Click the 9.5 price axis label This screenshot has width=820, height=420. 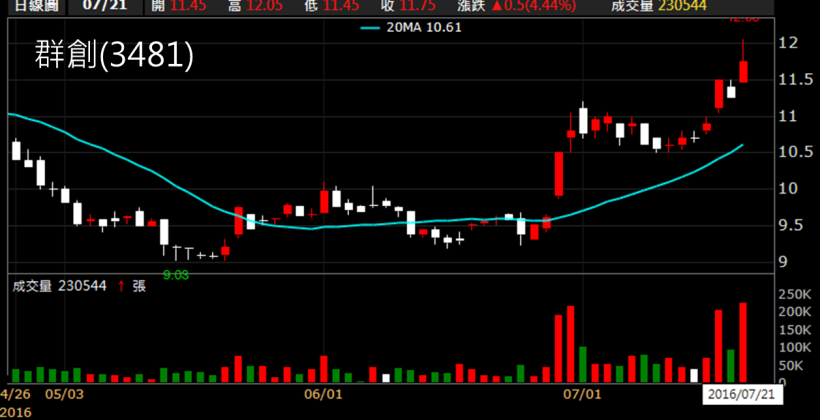pyautogui.click(x=791, y=225)
